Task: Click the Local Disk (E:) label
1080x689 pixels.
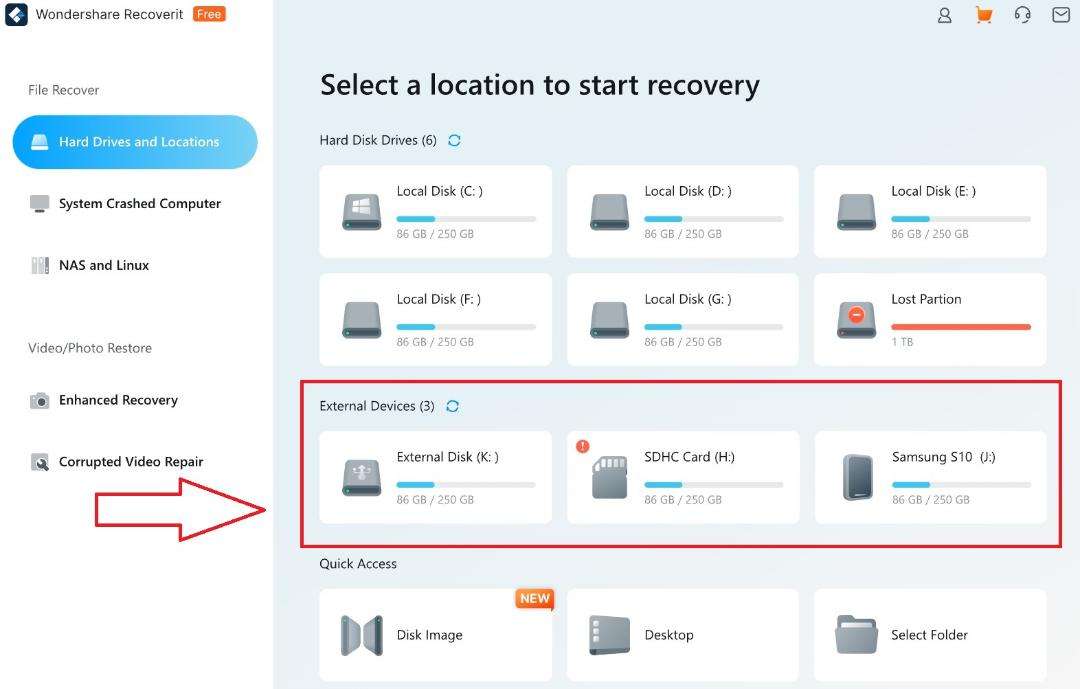Action: (x=933, y=192)
